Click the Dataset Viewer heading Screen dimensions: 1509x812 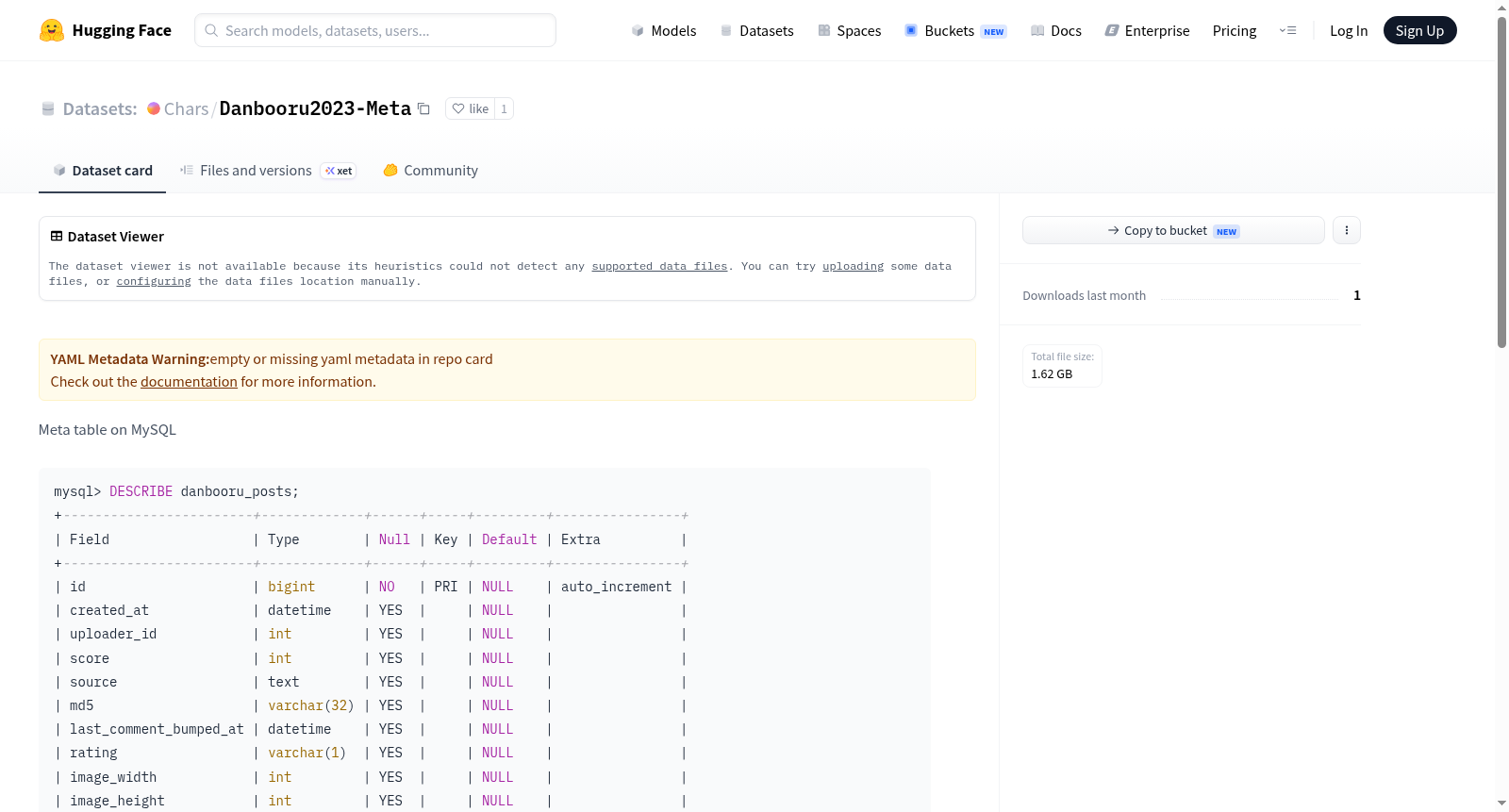click(x=116, y=236)
